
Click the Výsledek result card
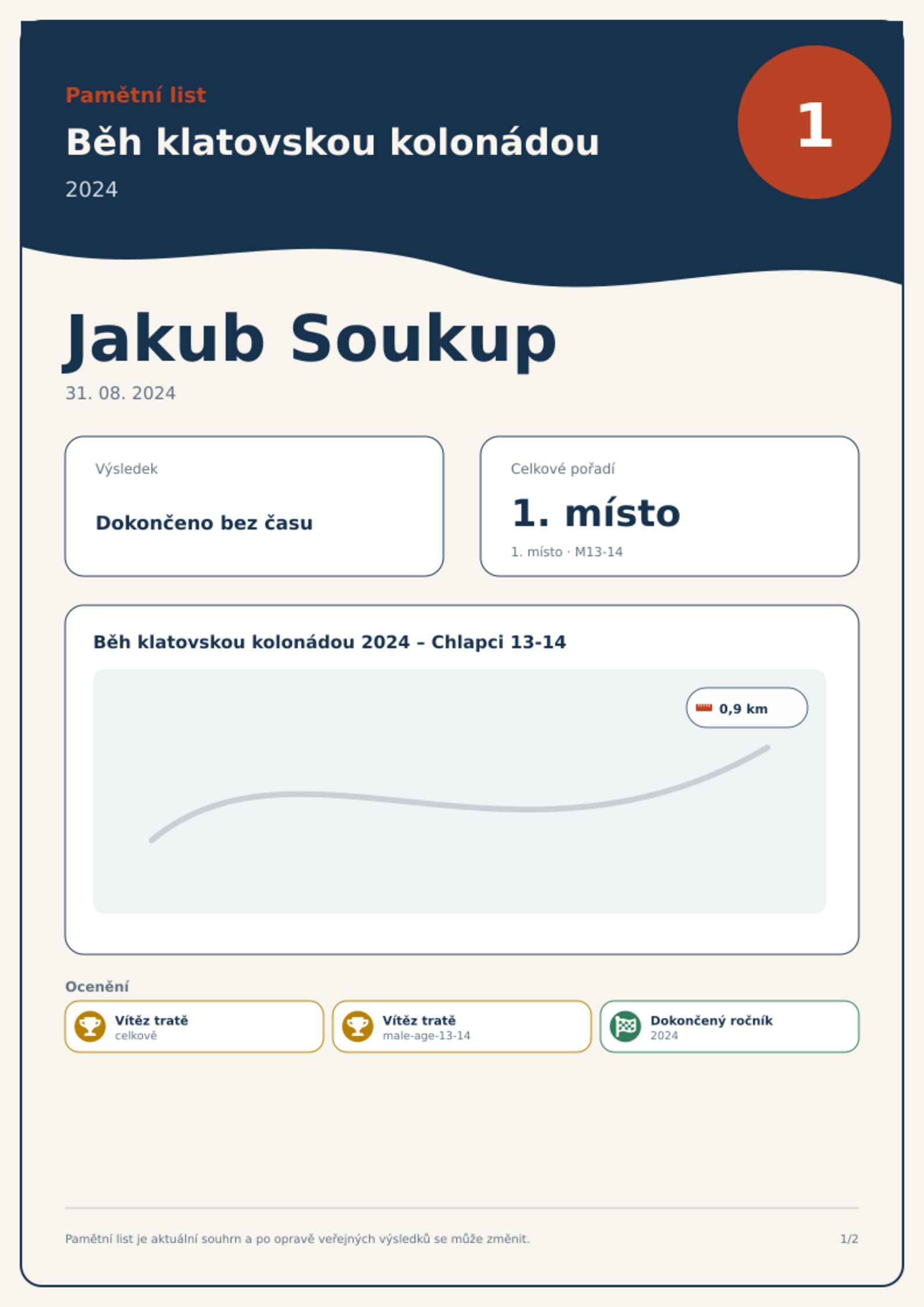click(254, 506)
